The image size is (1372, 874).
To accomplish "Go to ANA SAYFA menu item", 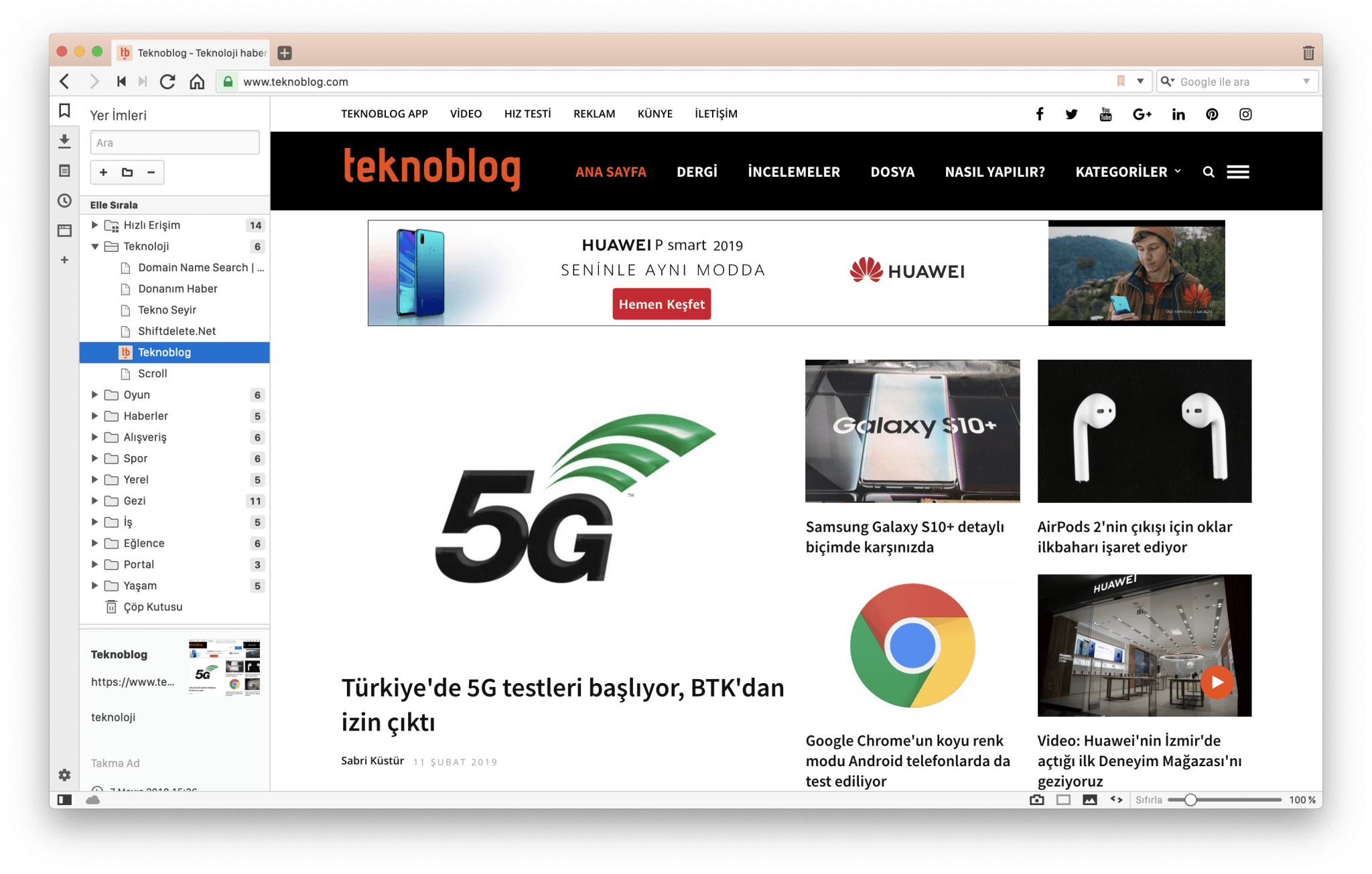I will tap(610, 172).
